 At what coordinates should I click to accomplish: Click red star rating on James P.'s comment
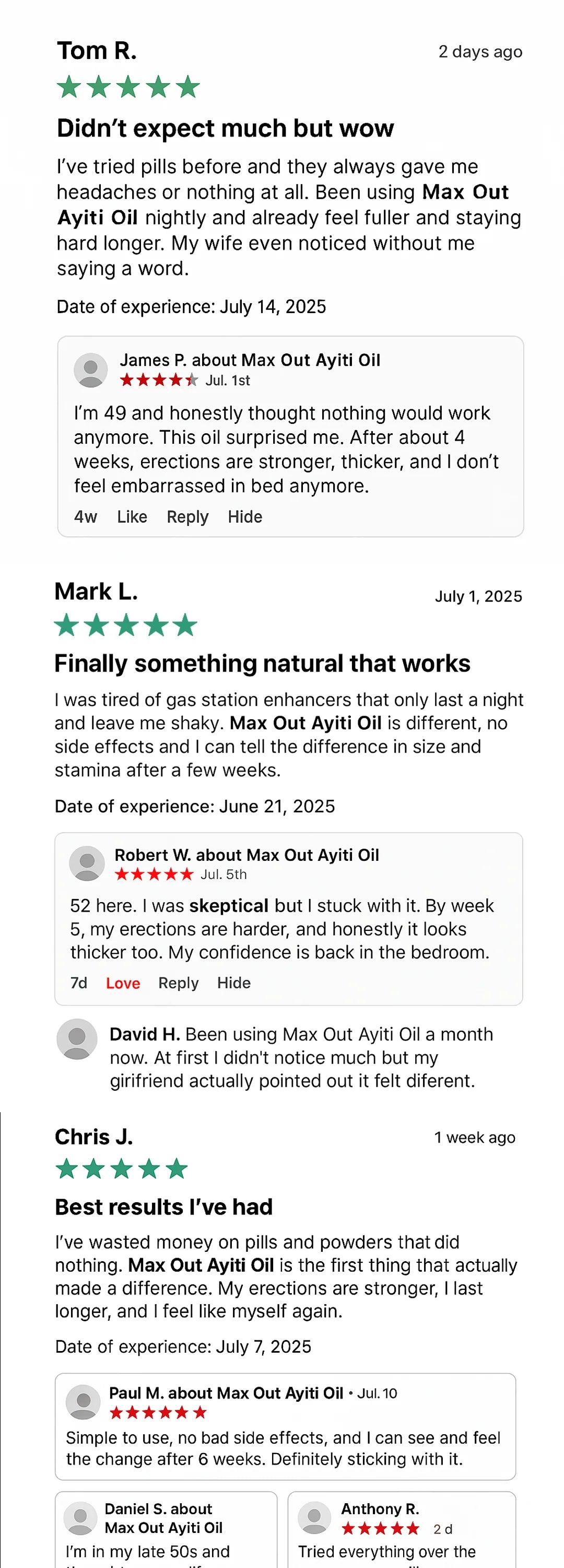pyautogui.click(x=159, y=381)
